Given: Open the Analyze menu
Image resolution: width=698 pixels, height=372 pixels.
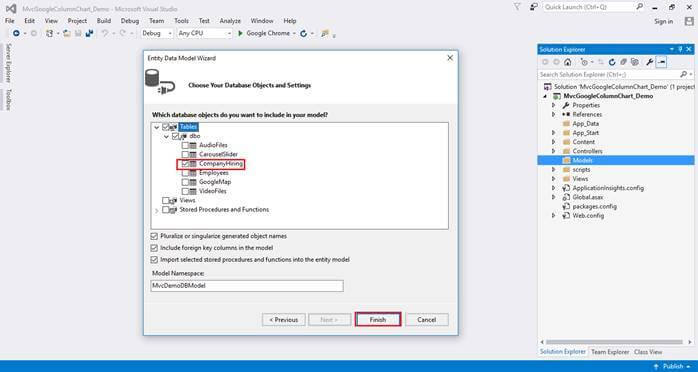Looking at the screenshot, I should (230, 21).
